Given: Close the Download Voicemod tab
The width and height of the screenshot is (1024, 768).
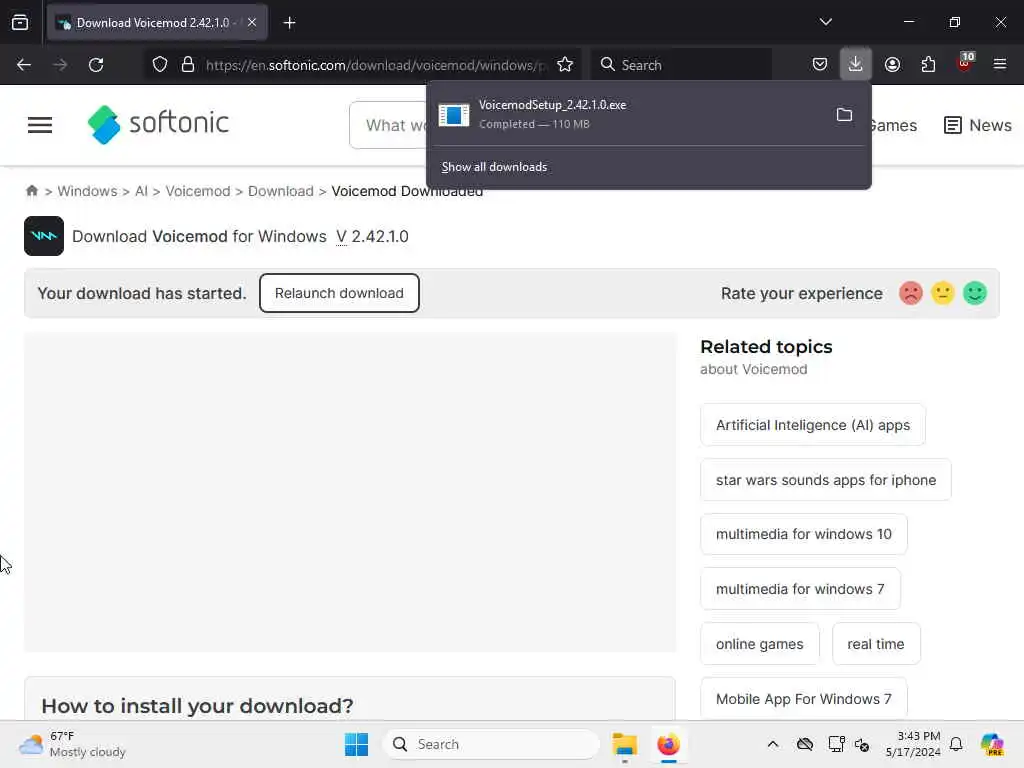Looking at the screenshot, I should (x=252, y=23).
